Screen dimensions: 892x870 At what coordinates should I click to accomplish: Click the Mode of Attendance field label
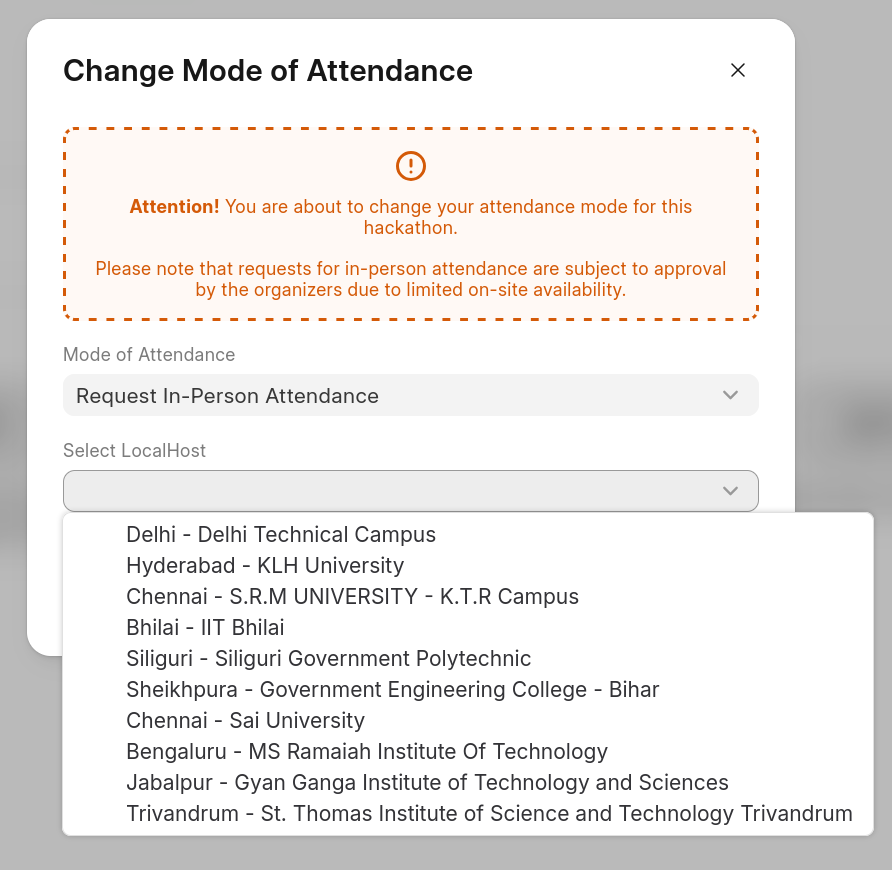pyautogui.click(x=149, y=355)
